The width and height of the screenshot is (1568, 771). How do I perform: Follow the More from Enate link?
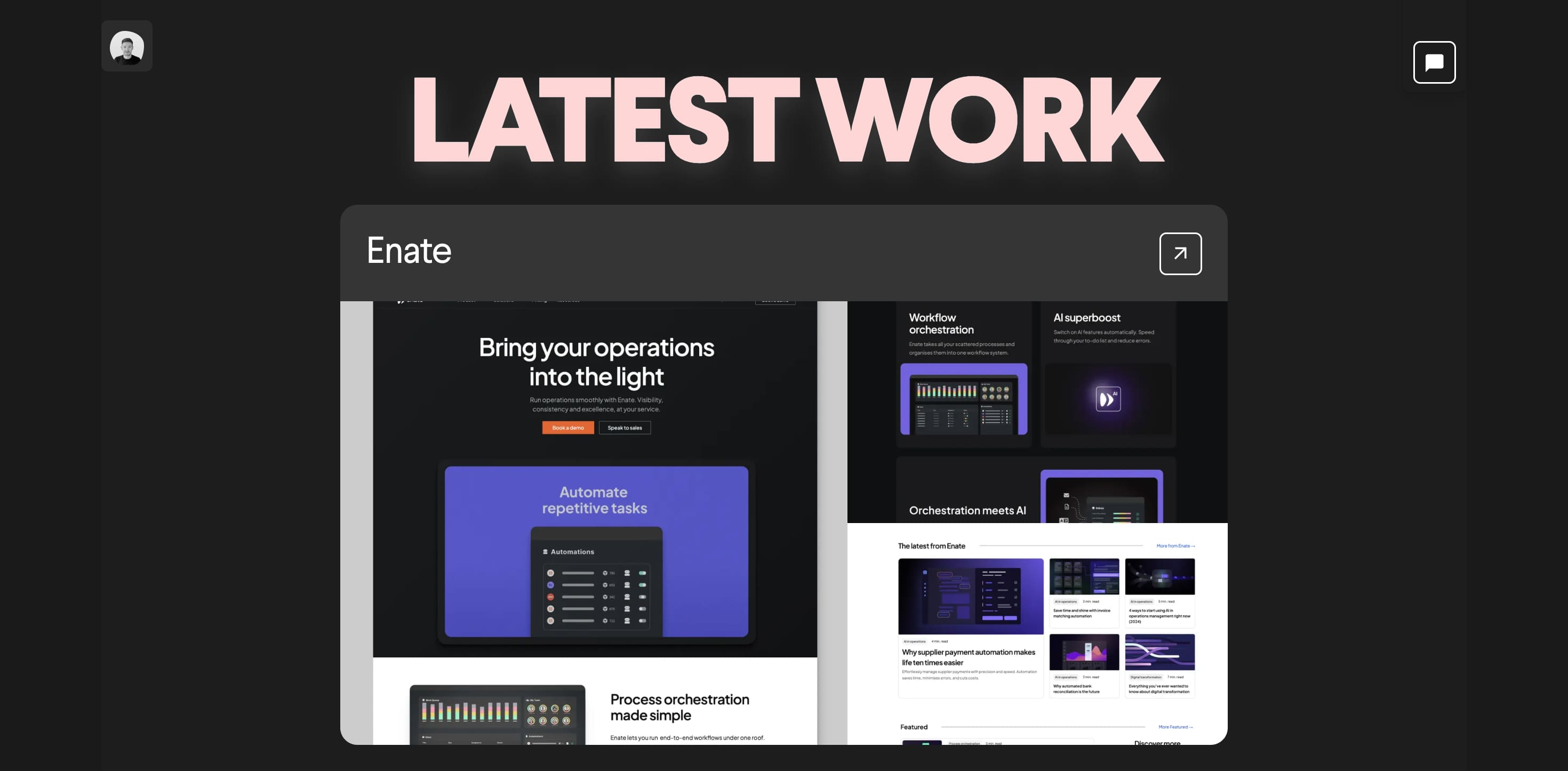pyautogui.click(x=1175, y=546)
